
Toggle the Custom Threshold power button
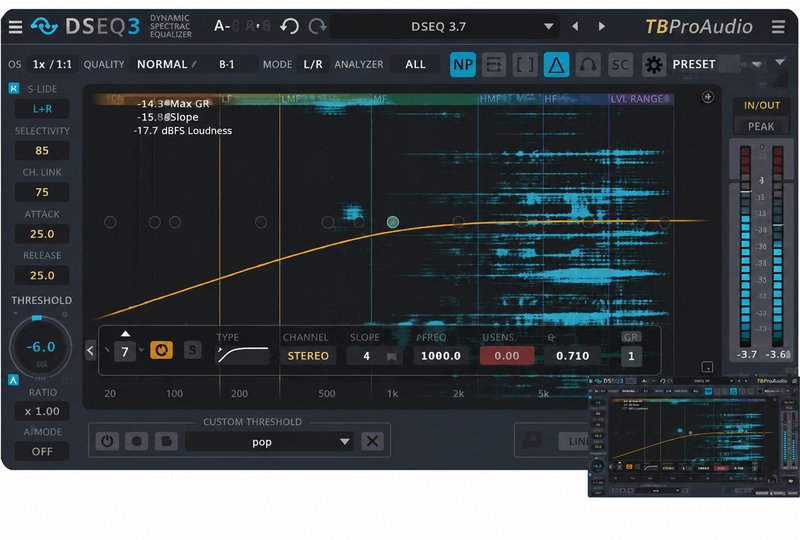tap(107, 441)
